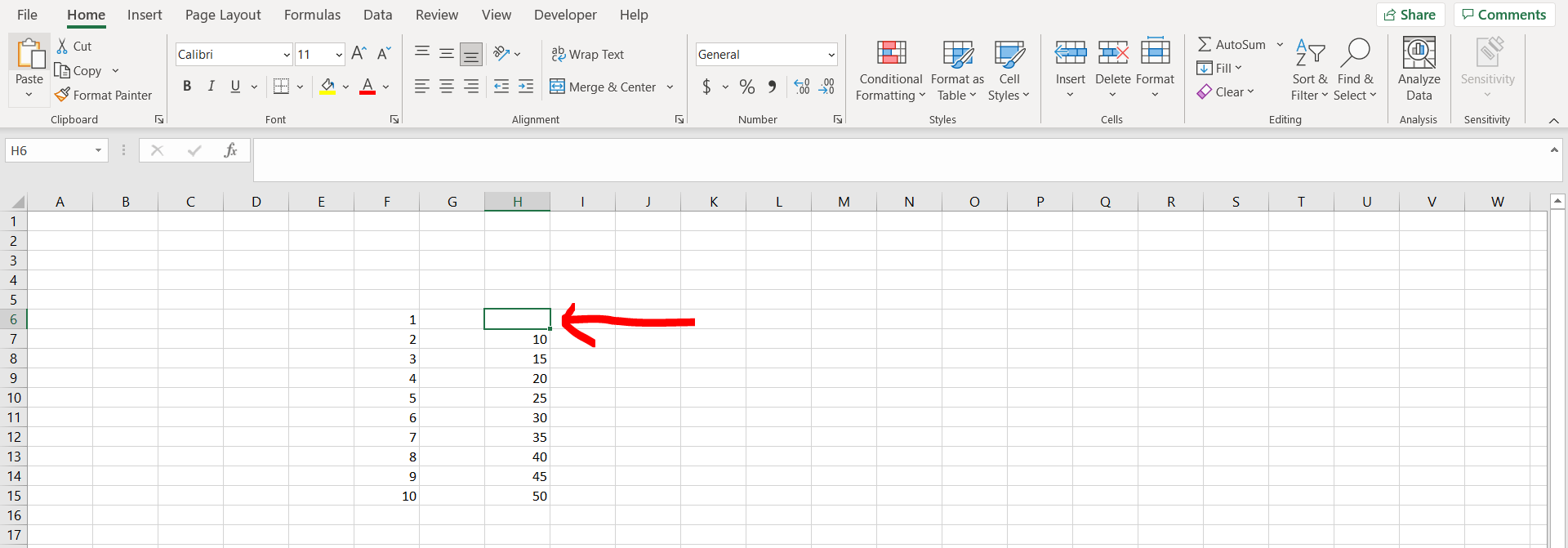This screenshot has width=1568, height=548.
Task: Click the Accounting dollar format icon
Action: 706,86
